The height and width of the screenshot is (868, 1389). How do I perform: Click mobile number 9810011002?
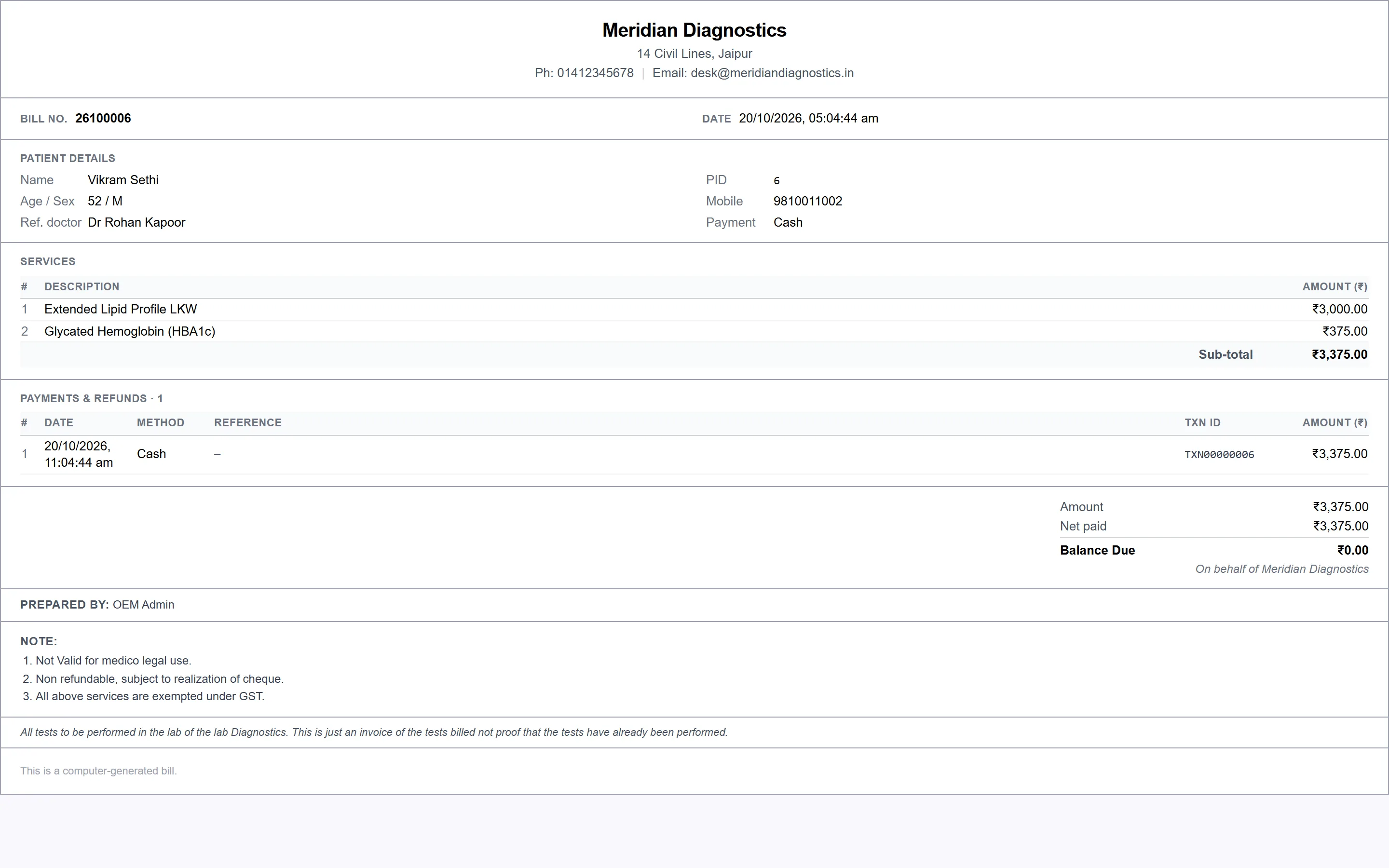tap(807, 201)
